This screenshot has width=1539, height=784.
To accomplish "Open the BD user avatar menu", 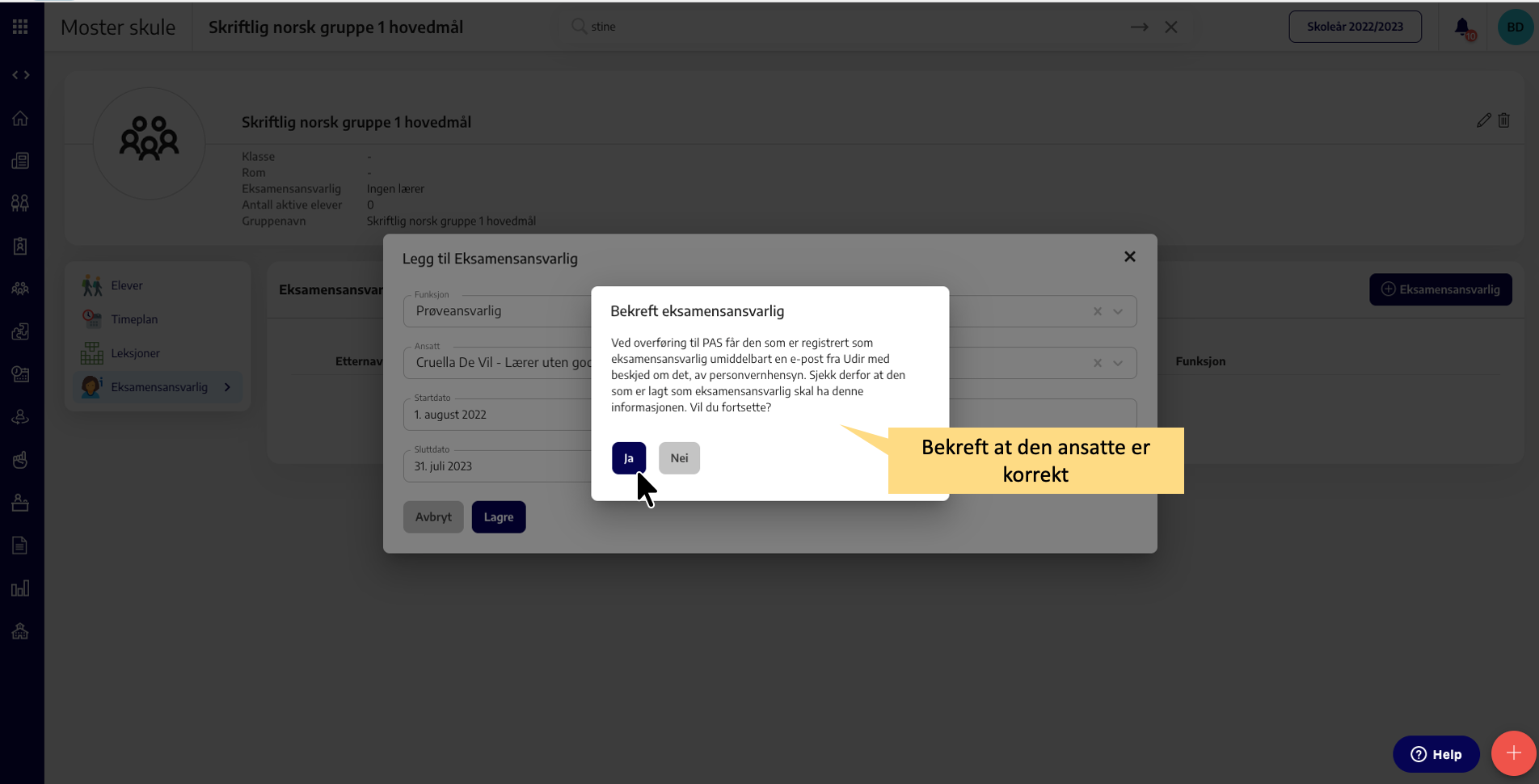I will pyautogui.click(x=1515, y=27).
